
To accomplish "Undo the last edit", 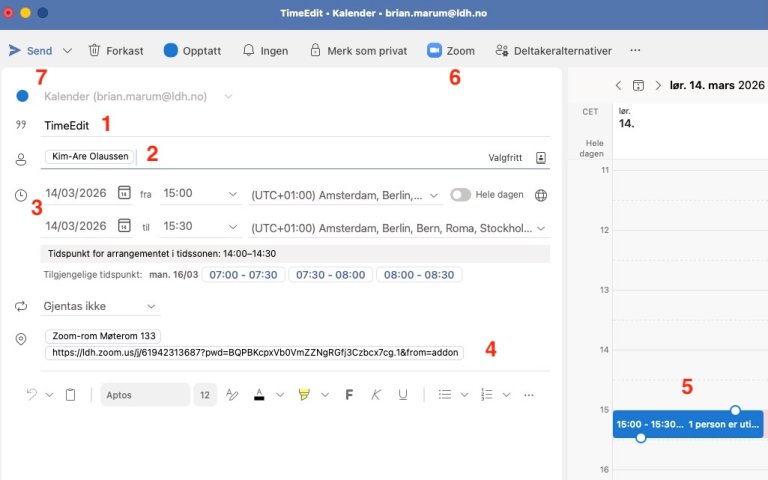I will [32, 394].
